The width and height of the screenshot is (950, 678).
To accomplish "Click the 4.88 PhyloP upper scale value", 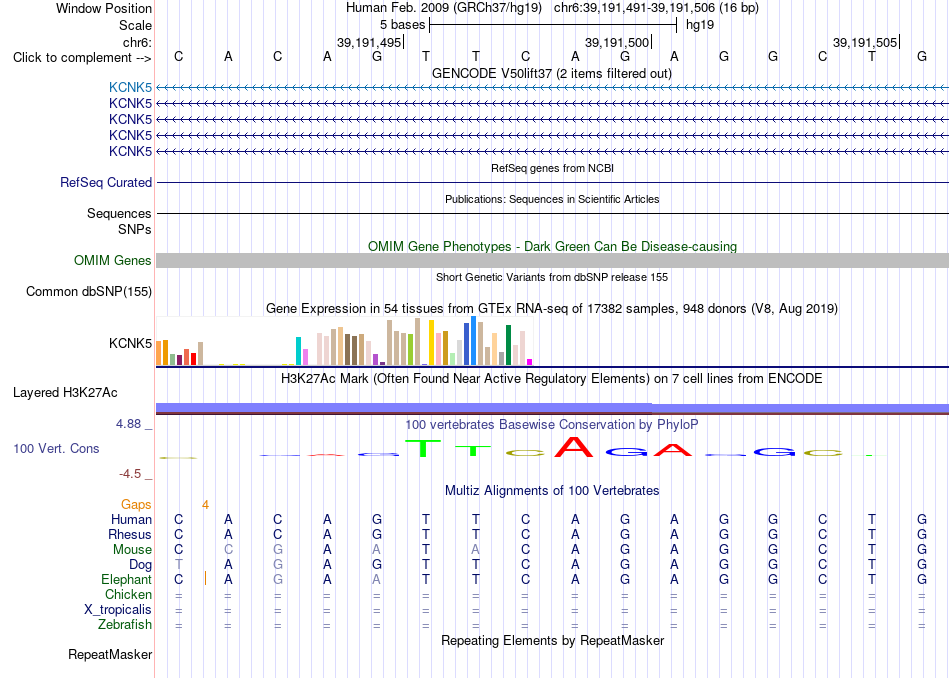I will coord(128,424).
